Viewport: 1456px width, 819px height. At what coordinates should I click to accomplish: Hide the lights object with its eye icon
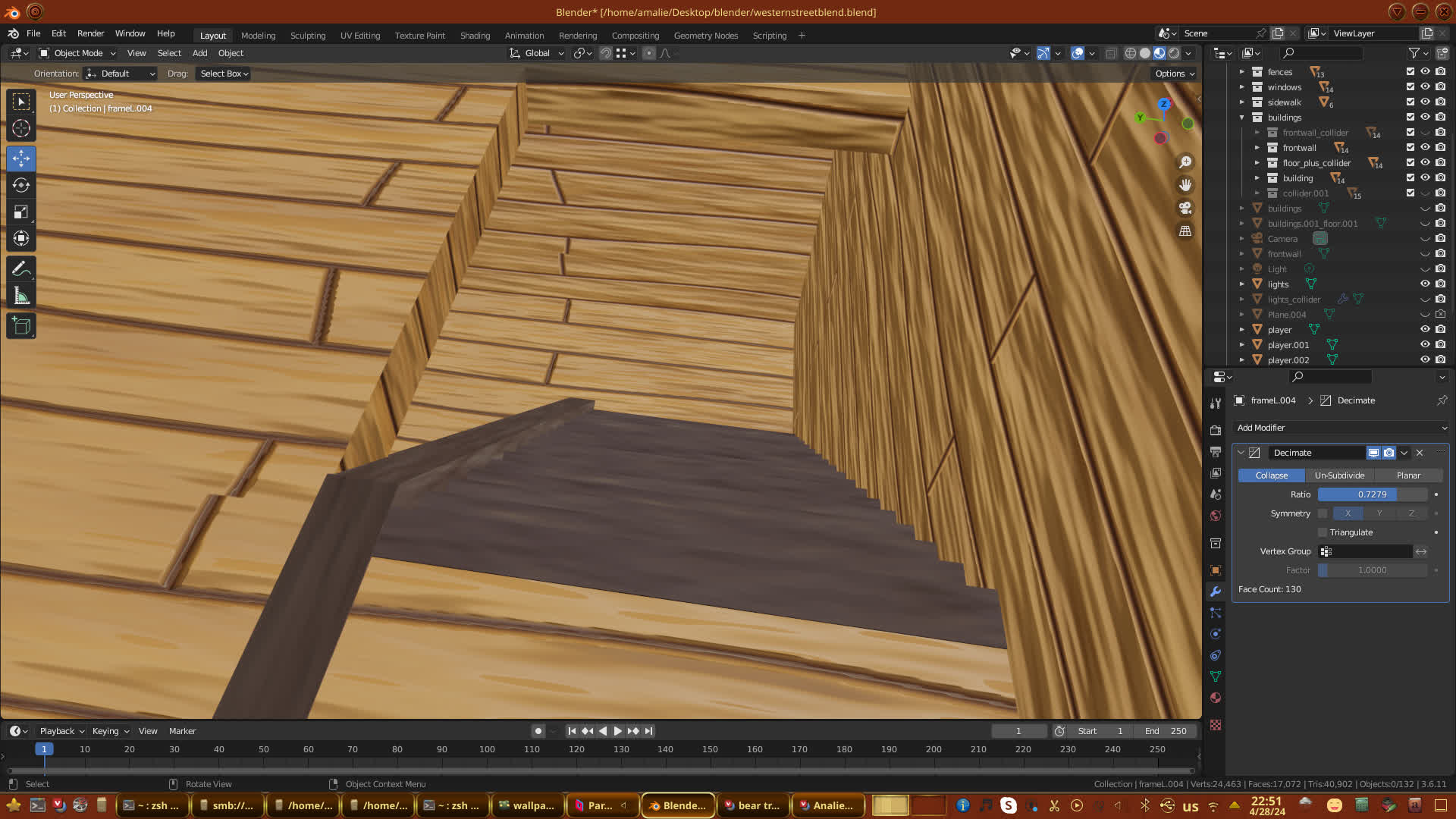[1425, 284]
